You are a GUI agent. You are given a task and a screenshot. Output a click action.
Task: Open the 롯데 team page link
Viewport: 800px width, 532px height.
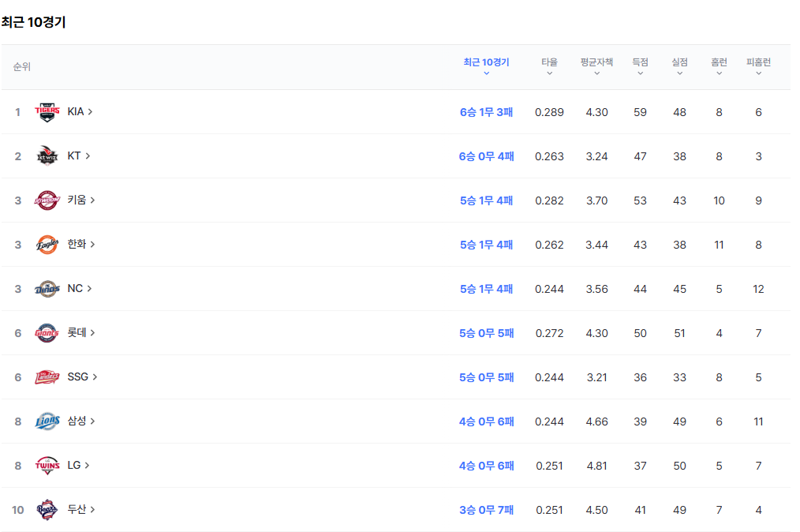[81, 333]
